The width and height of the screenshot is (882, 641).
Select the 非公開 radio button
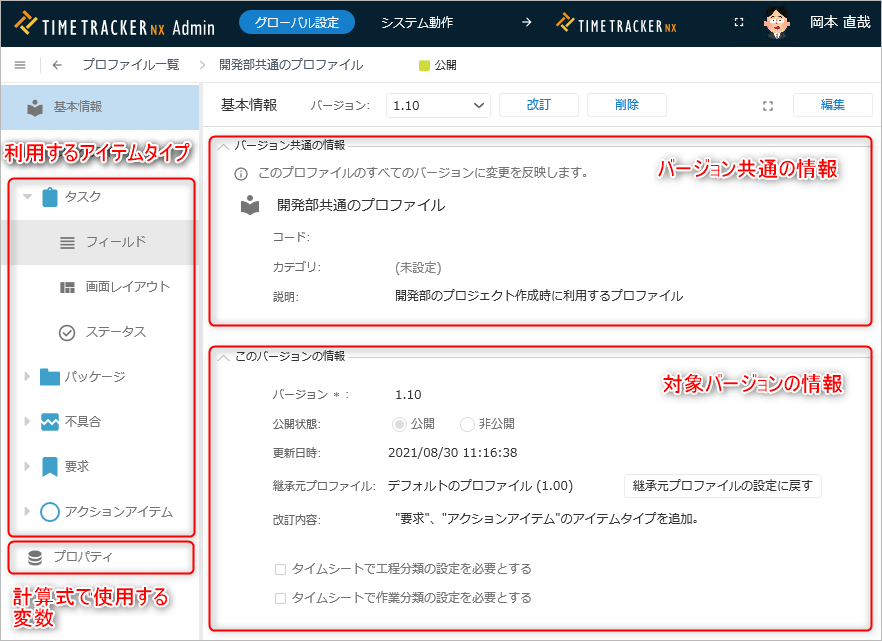pyautogui.click(x=467, y=424)
